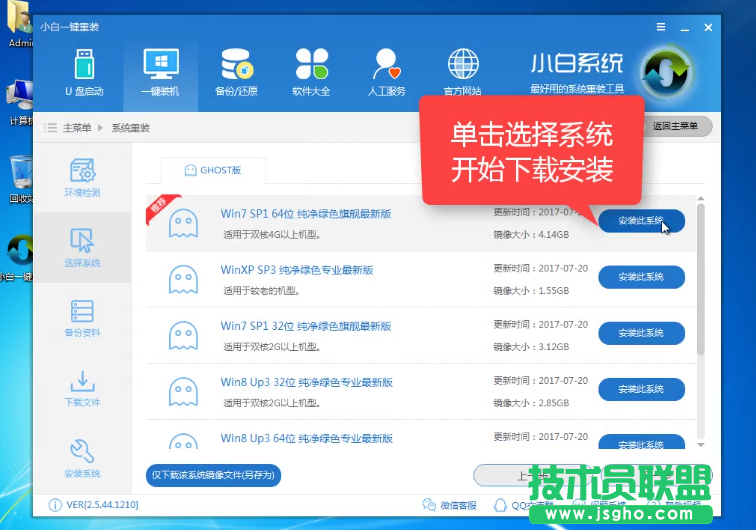Screen dimensions: 756x530
Task: Install Win7 SP1 32位 with 安装此系统
Action: pos(641,333)
